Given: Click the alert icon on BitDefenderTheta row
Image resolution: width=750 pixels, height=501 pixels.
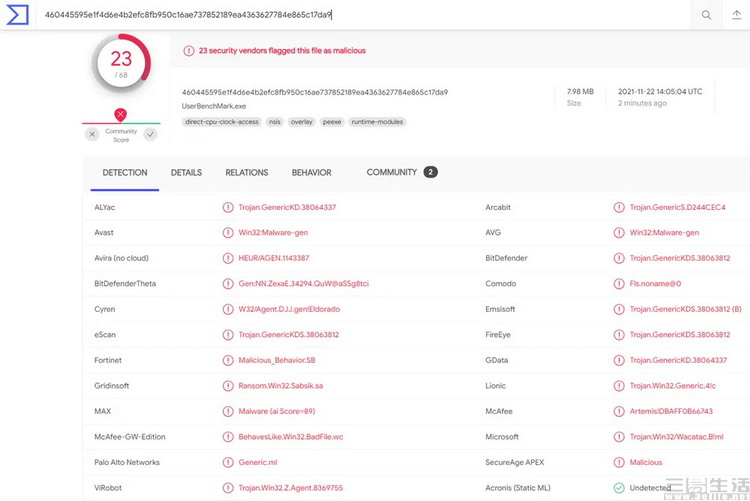Looking at the screenshot, I should pyautogui.click(x=228, y=284).
